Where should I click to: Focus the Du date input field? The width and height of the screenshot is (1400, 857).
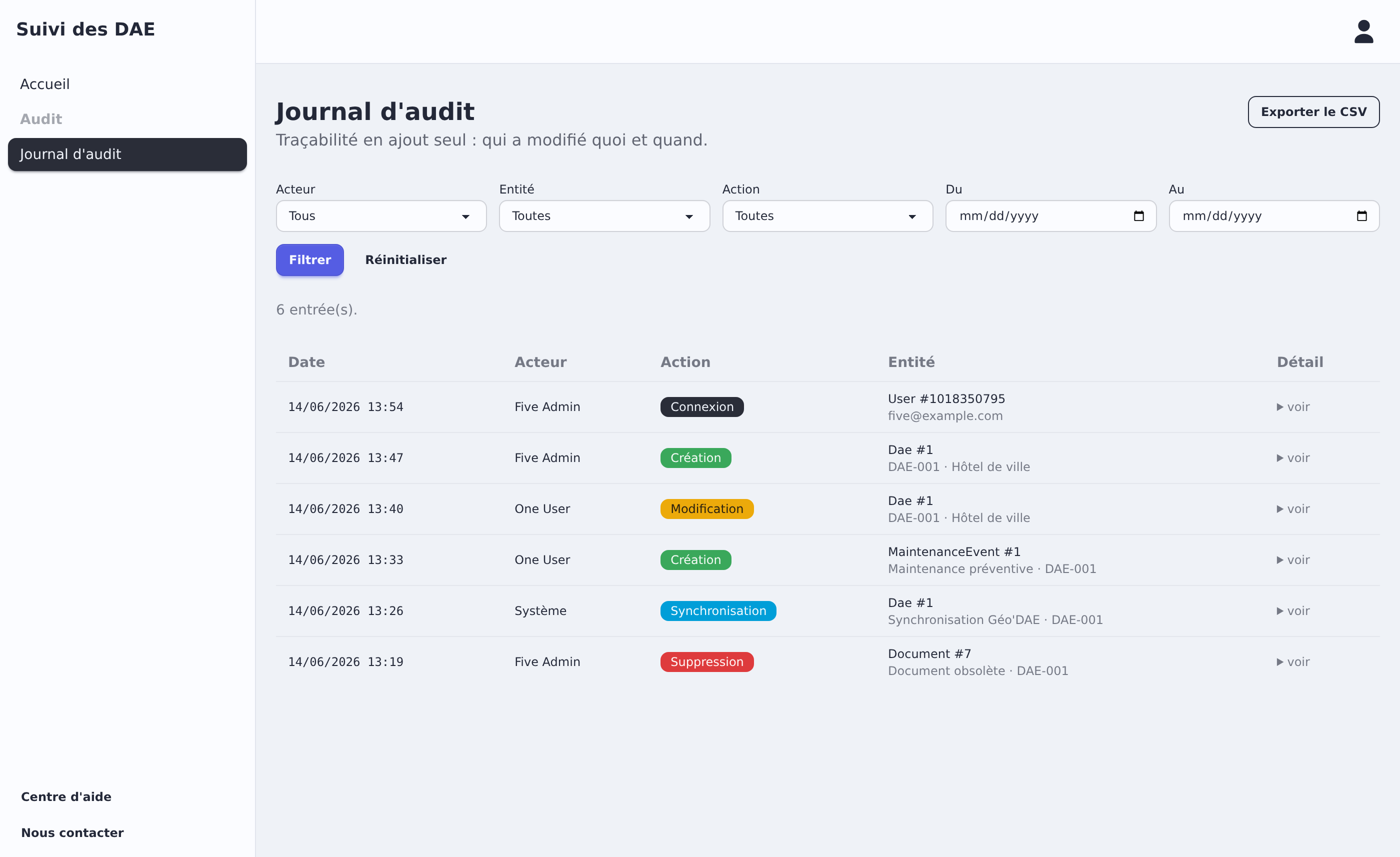click(1050, 216)
